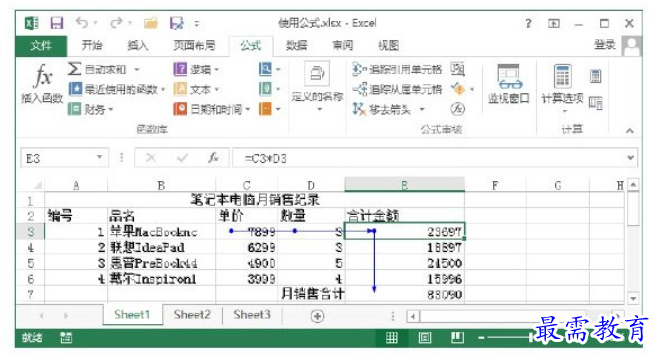
Task: Click the Save icon in quick access toolbar
Action: point(57,23)
